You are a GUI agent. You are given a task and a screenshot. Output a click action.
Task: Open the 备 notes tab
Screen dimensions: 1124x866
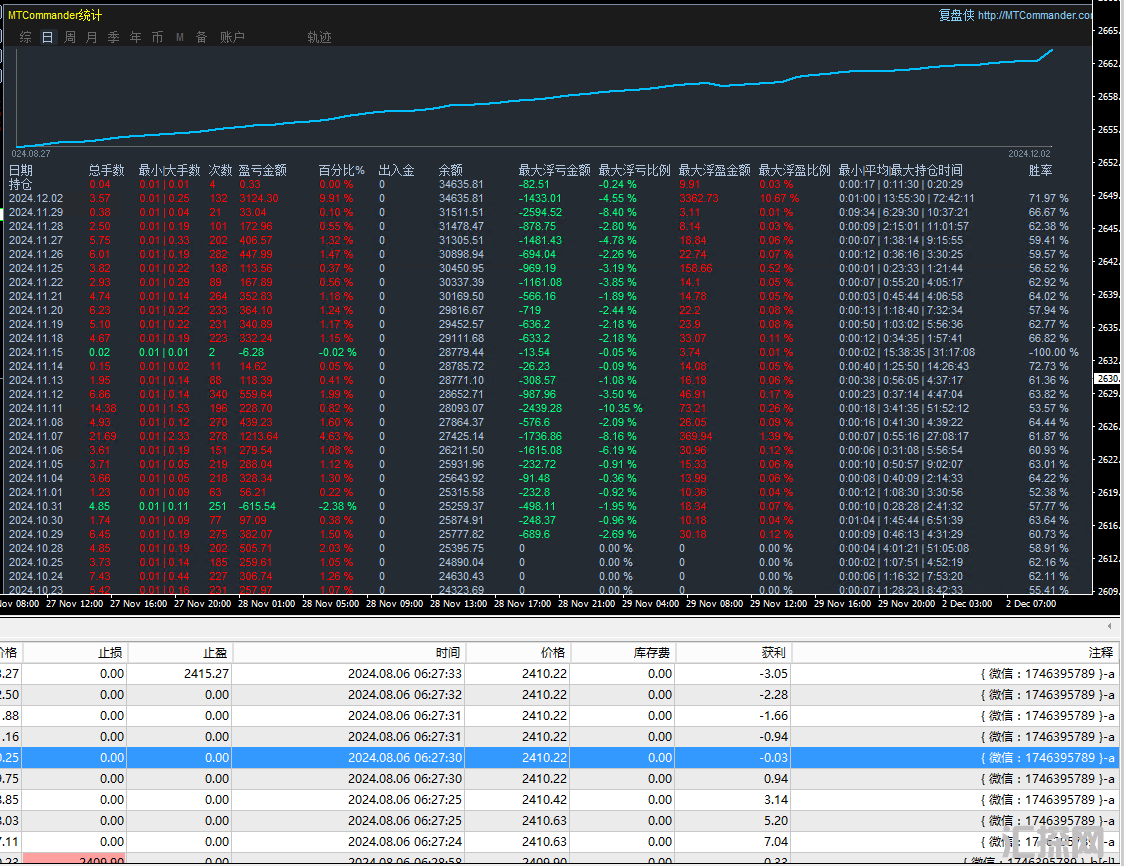coord(201,37)
